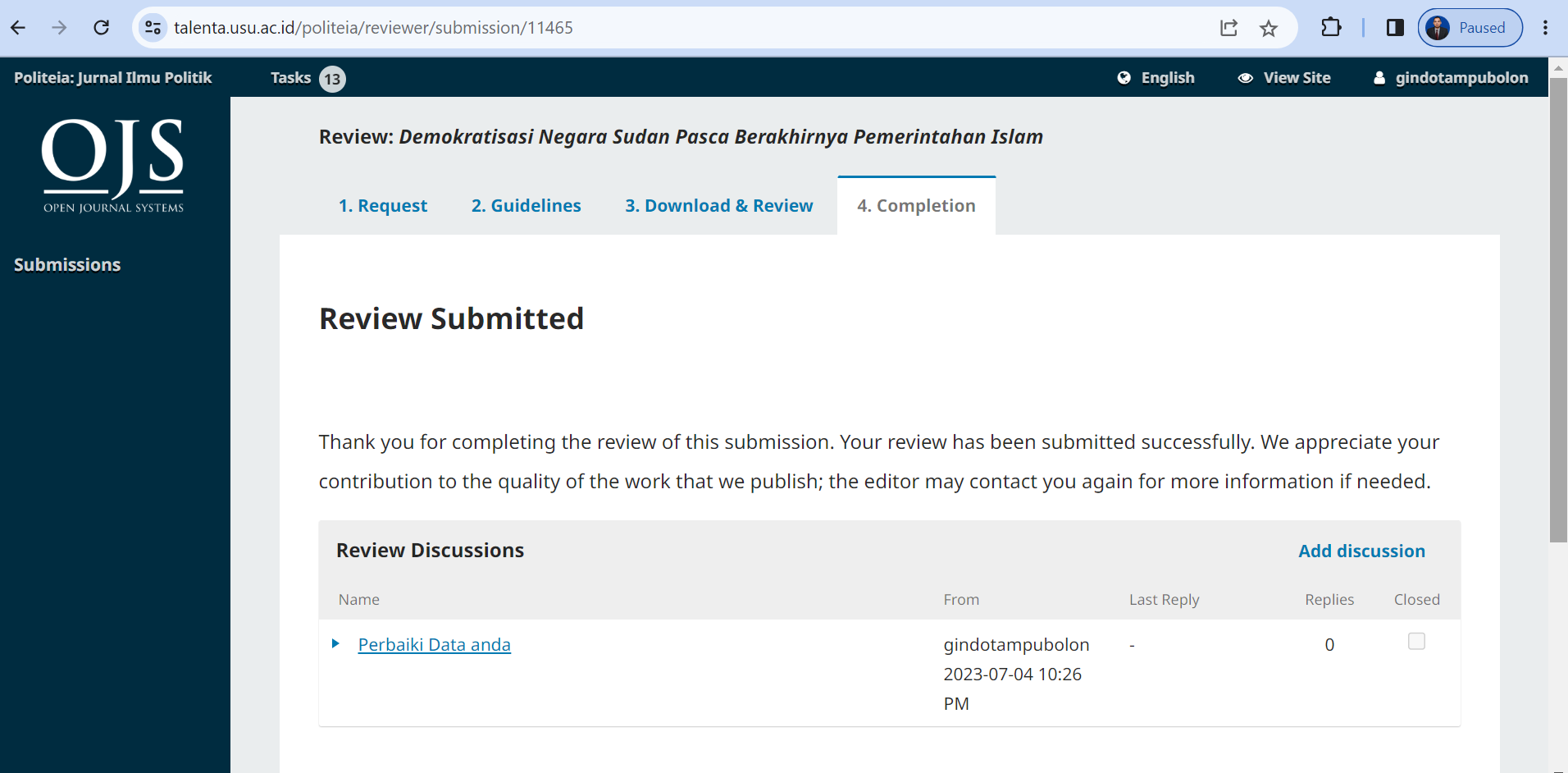Screen dimensions: 1568x773
Task: Open the browser extensions puzzle icon
Action: pyautogui.click(x=1331, y=28)
